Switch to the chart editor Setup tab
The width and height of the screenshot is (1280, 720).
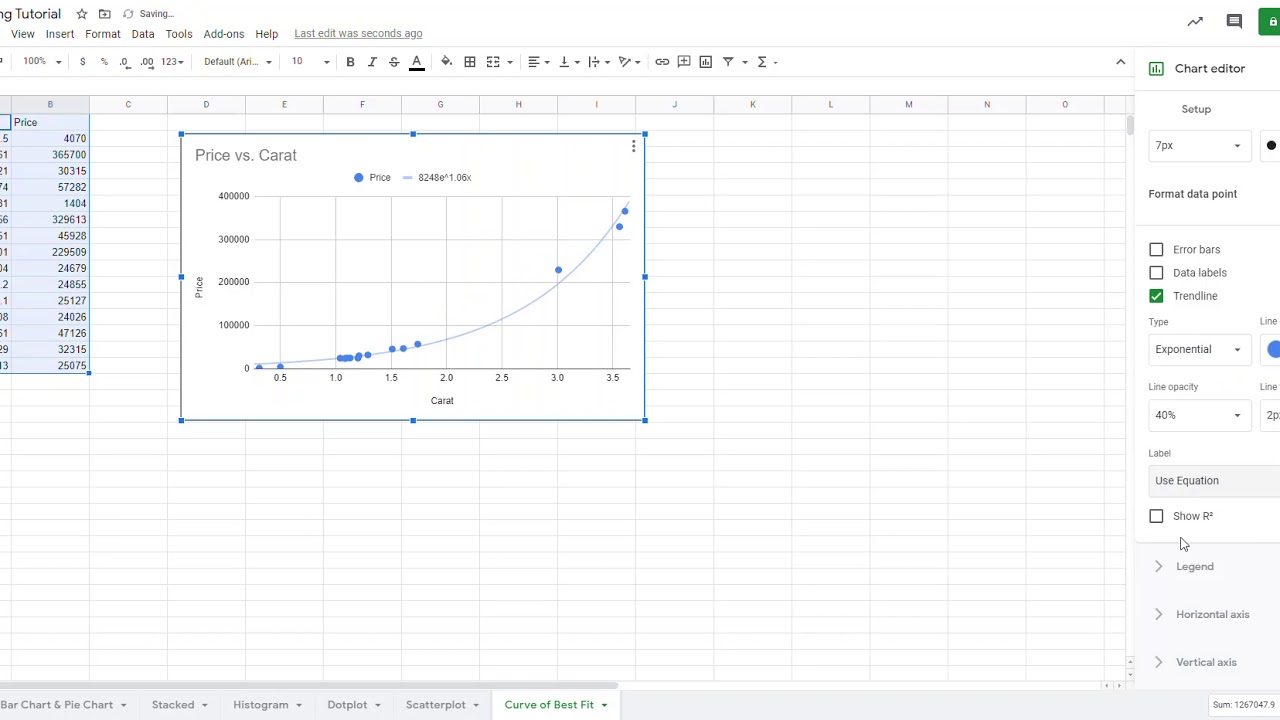[x=1196, y=109]
